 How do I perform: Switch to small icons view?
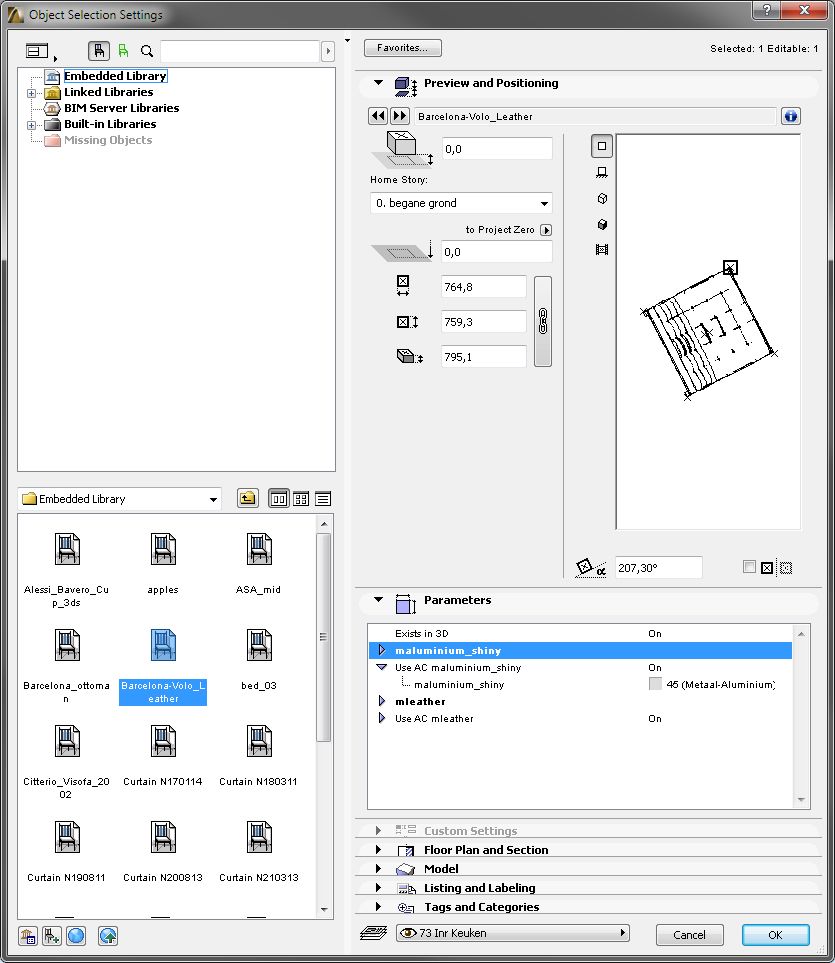point(301,499)
